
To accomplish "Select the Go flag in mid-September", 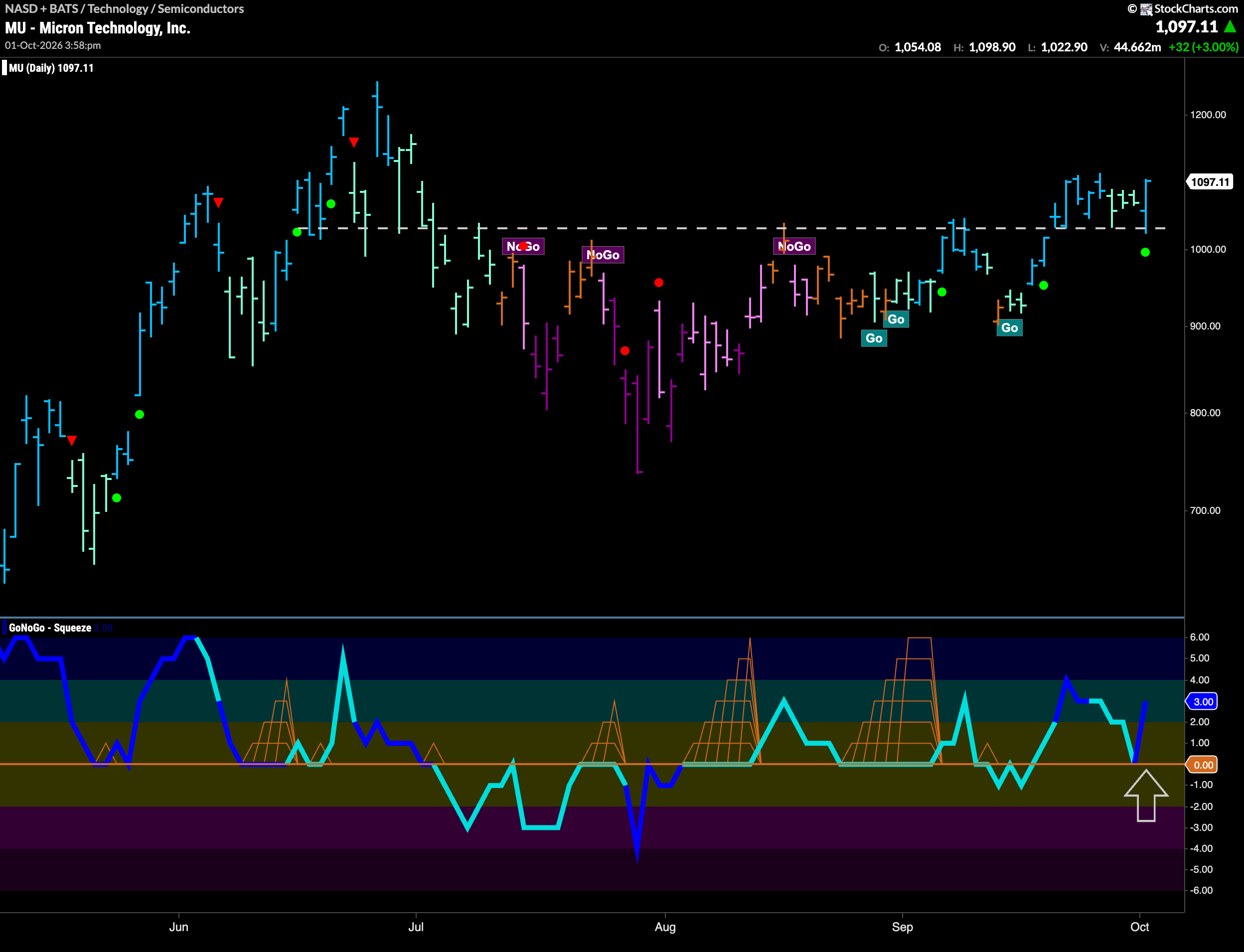I will pos(1009,327).
